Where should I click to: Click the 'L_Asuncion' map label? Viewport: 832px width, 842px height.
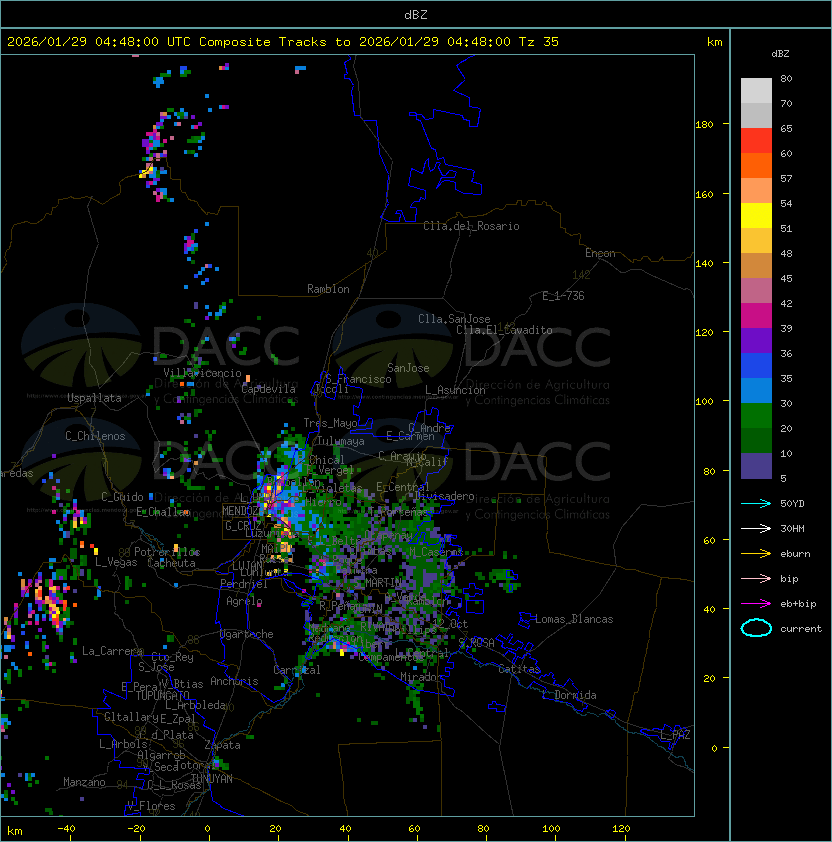455,390
